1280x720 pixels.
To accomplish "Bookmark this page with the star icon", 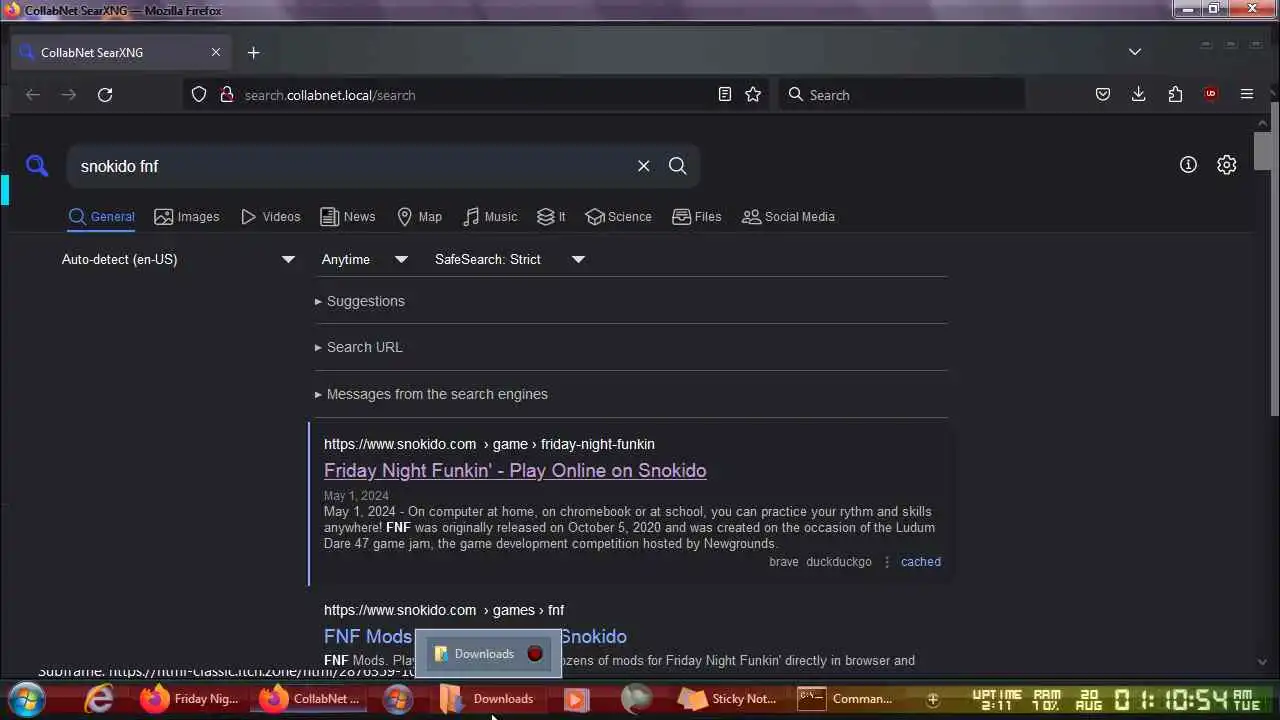I will [x=753, y=94].
